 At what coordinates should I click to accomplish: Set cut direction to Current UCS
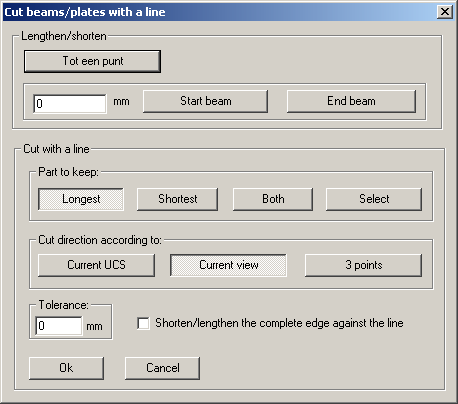click(96, 265)
